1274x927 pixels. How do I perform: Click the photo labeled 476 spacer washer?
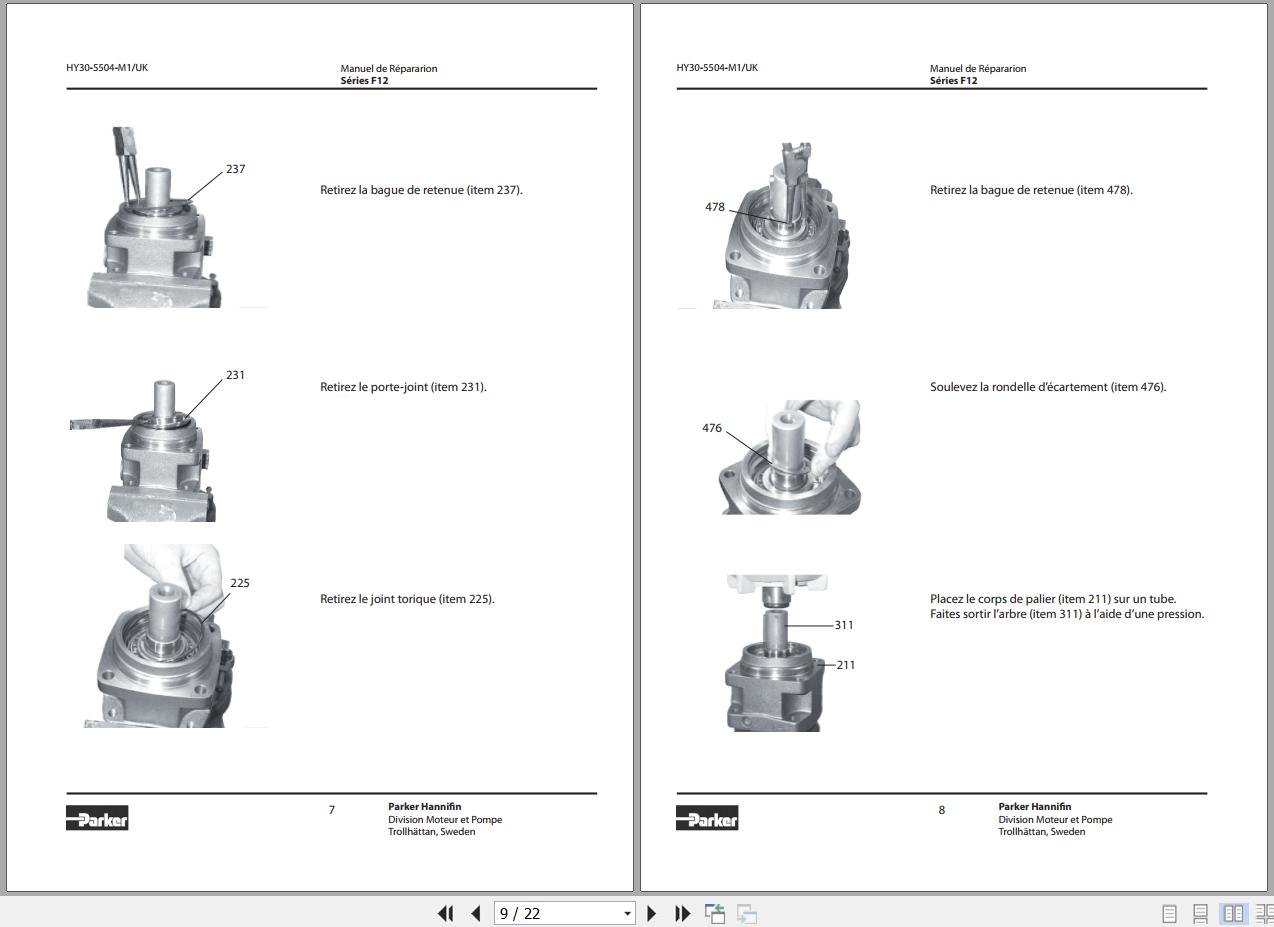(791, 458)
